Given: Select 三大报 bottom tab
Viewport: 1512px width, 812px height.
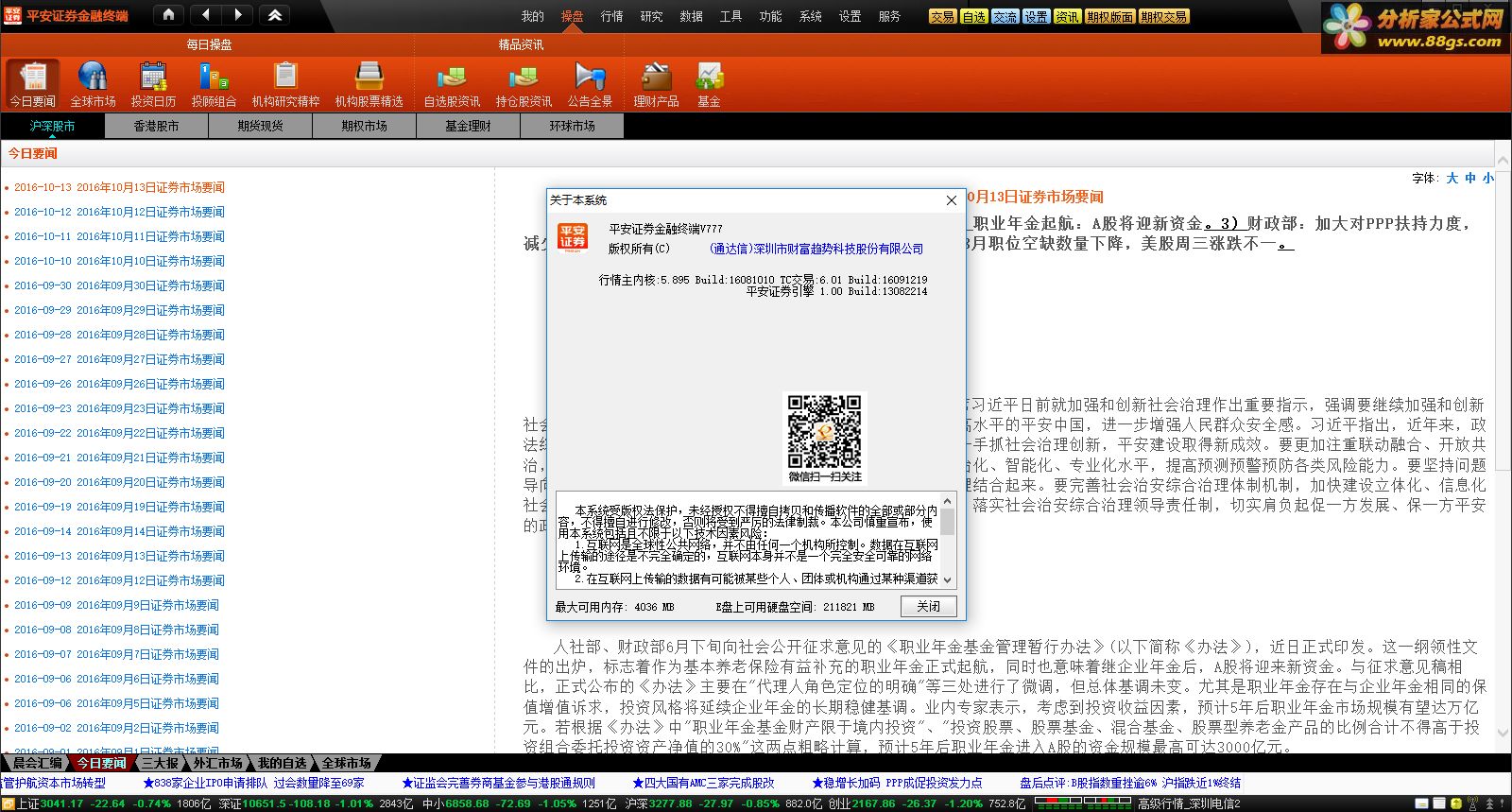Looking at the screenshot, I should (x=160, y=763).
